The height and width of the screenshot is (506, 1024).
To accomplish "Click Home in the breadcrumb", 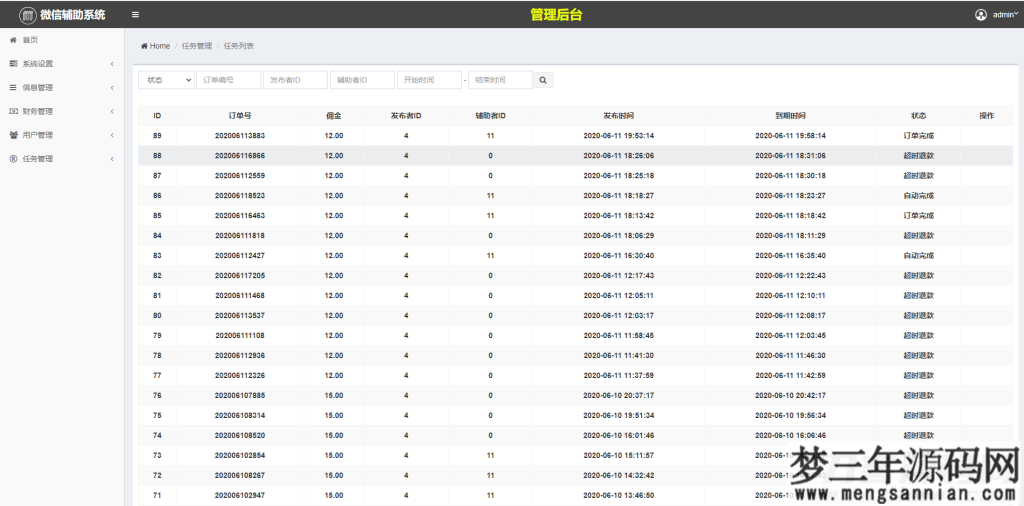I will tap(159, 46).
